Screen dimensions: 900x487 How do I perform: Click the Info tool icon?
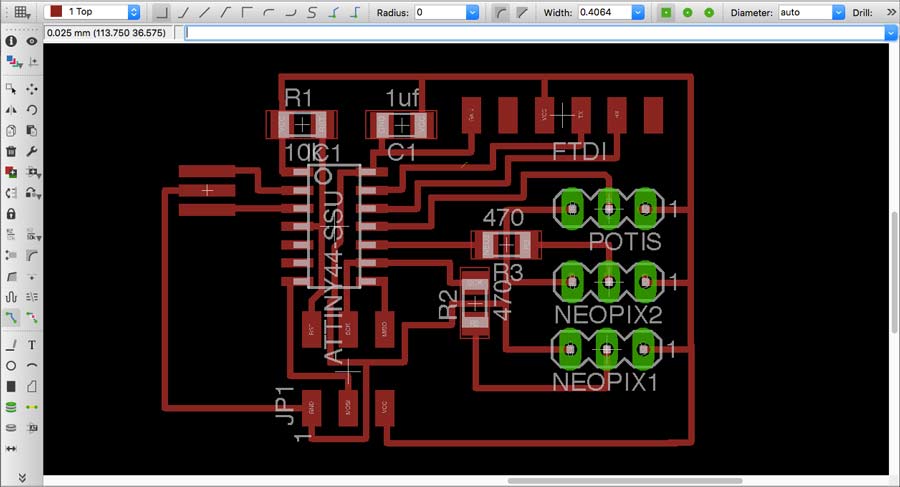tap(11, 42)
